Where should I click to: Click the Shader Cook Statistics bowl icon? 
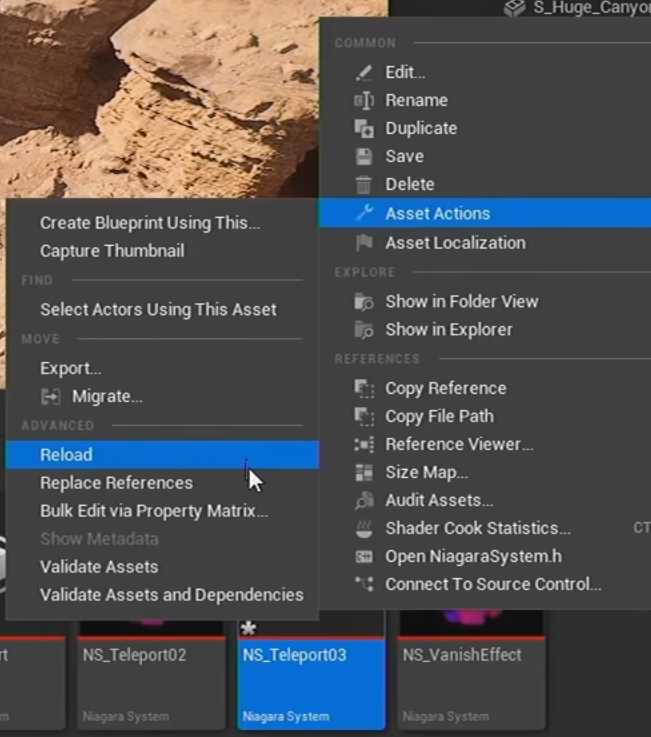point(364,528)
